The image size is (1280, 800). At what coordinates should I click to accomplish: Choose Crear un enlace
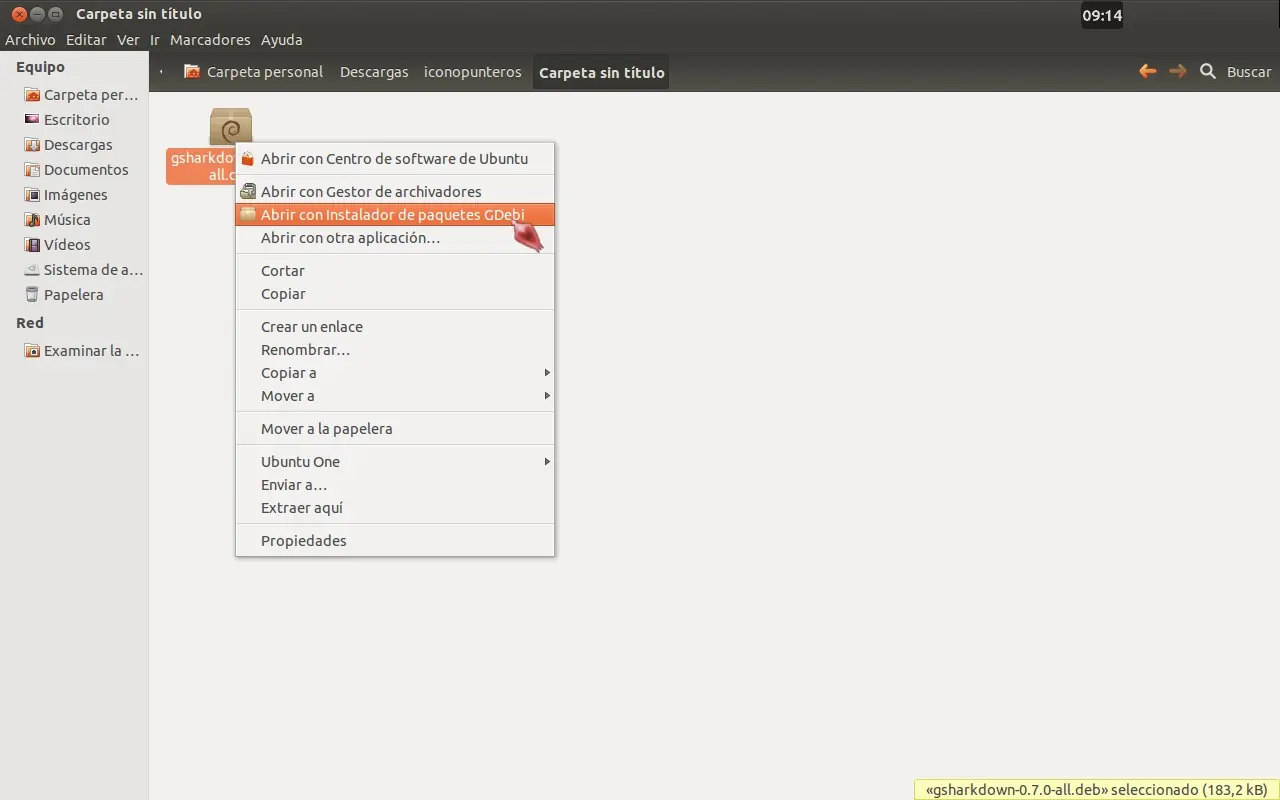point(395,327)
